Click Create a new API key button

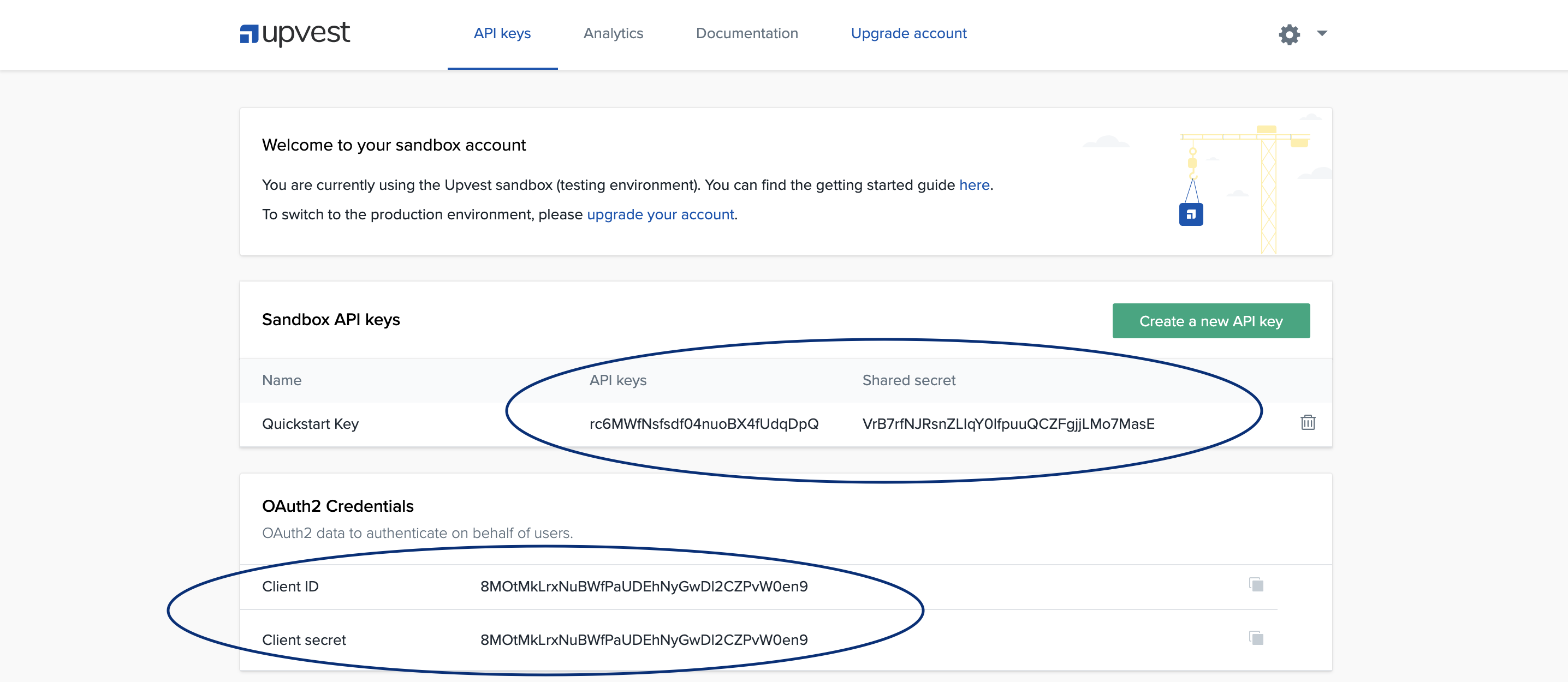(x=1211, y=321)
